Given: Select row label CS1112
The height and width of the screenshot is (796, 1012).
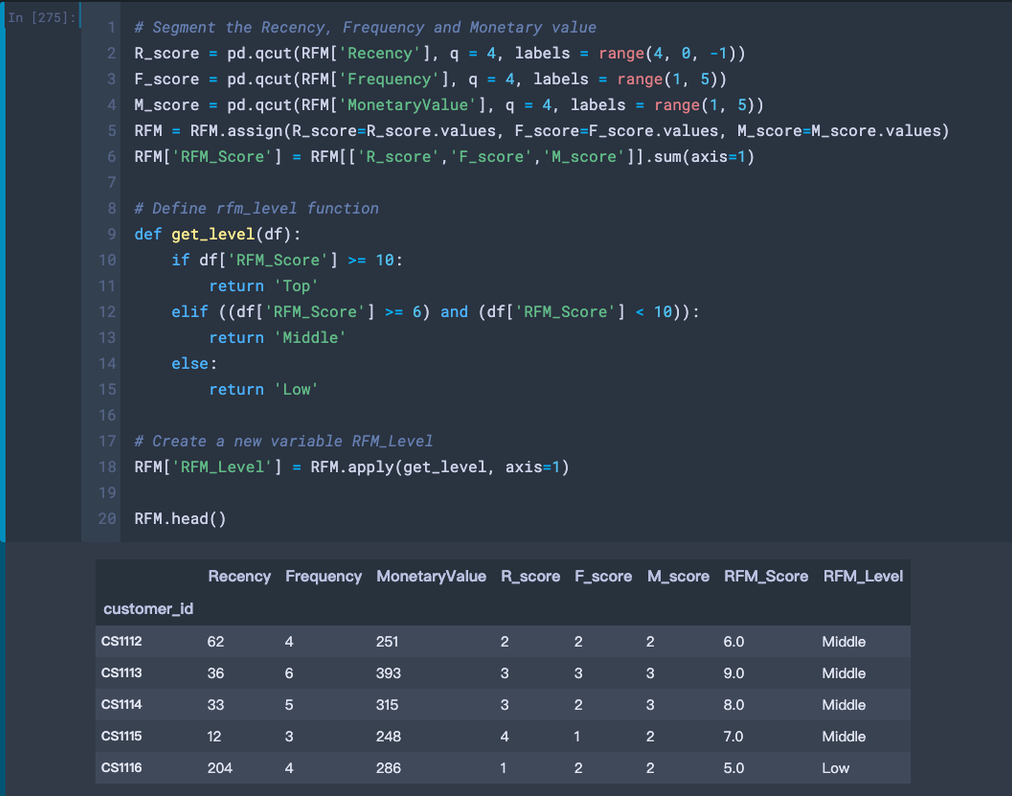Looking at the screenshot, I should (121, 641).
